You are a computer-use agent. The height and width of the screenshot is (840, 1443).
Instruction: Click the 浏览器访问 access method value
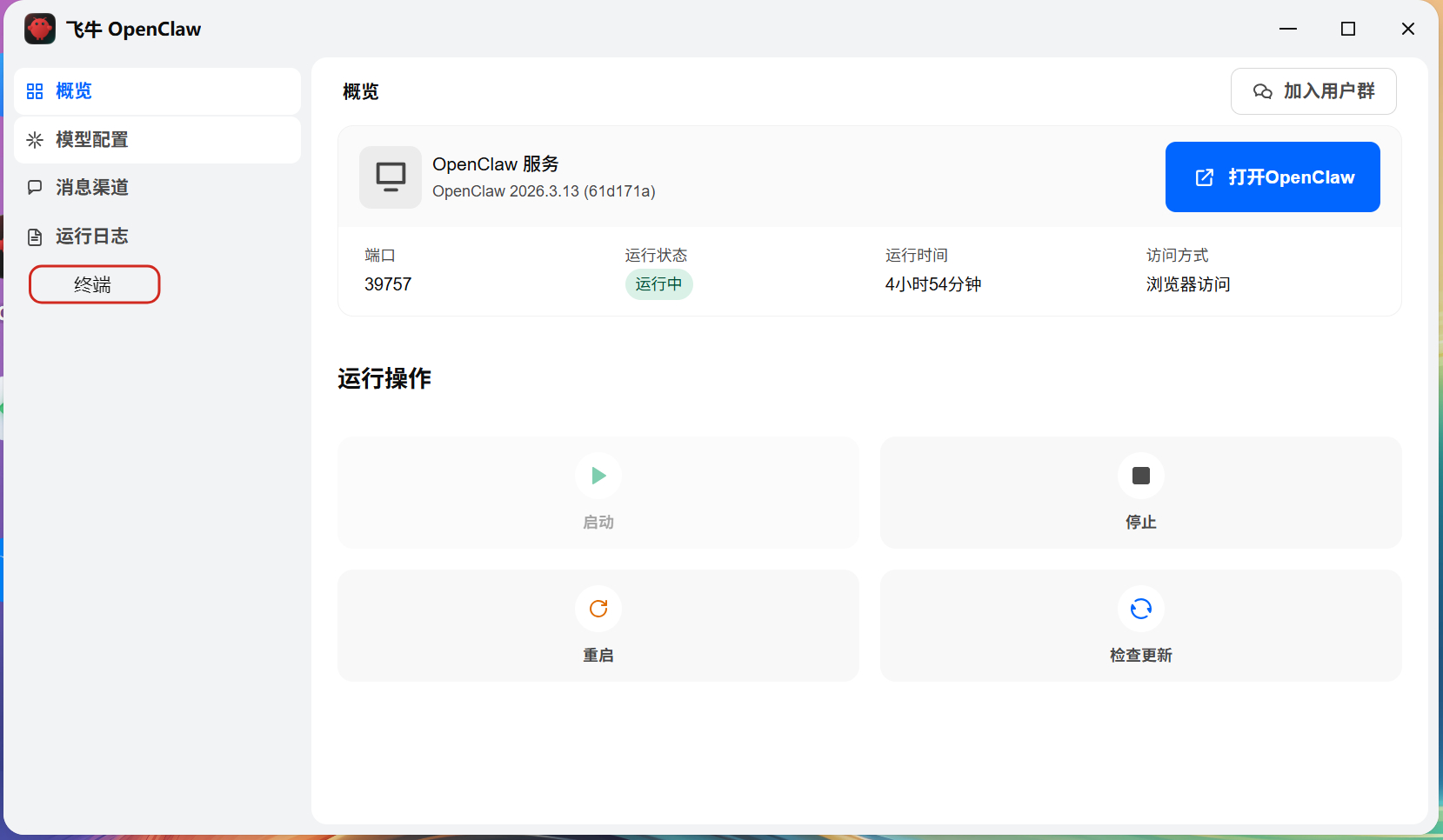click(x=1188, y=284)
